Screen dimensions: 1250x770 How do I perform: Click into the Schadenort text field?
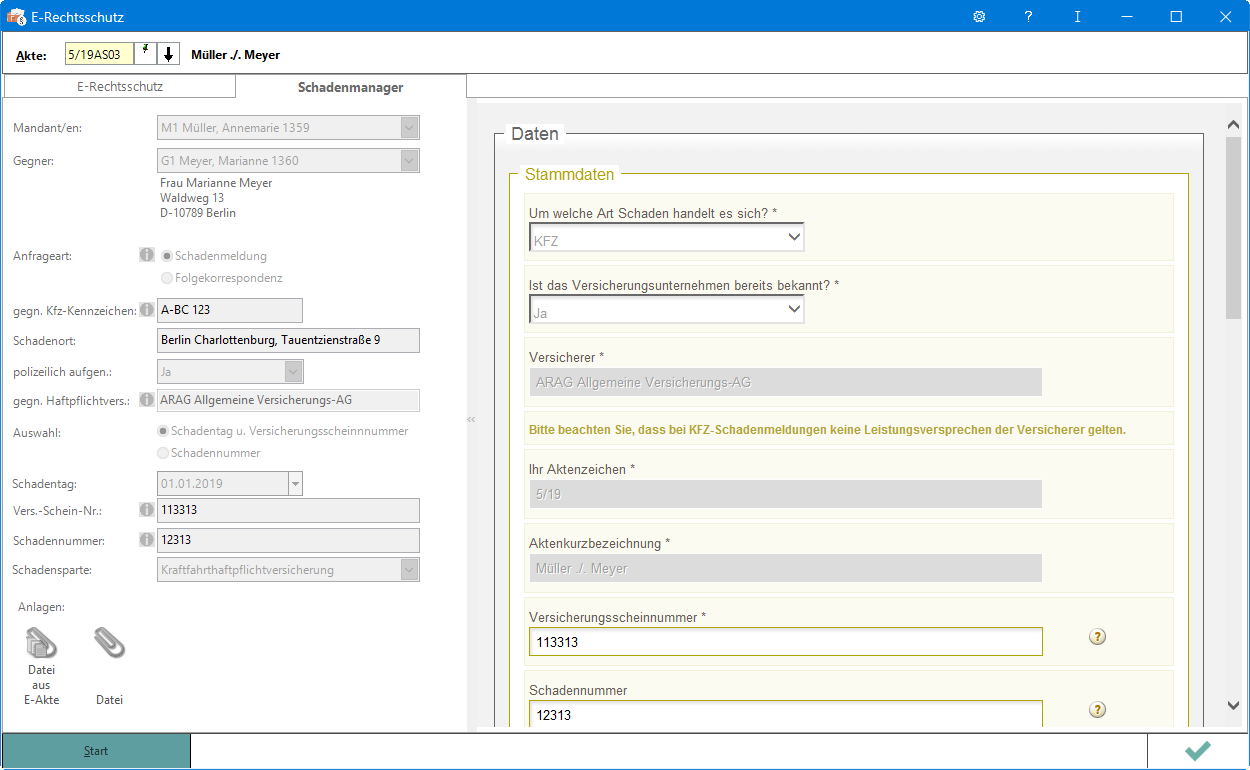click(x=288, y=341)
